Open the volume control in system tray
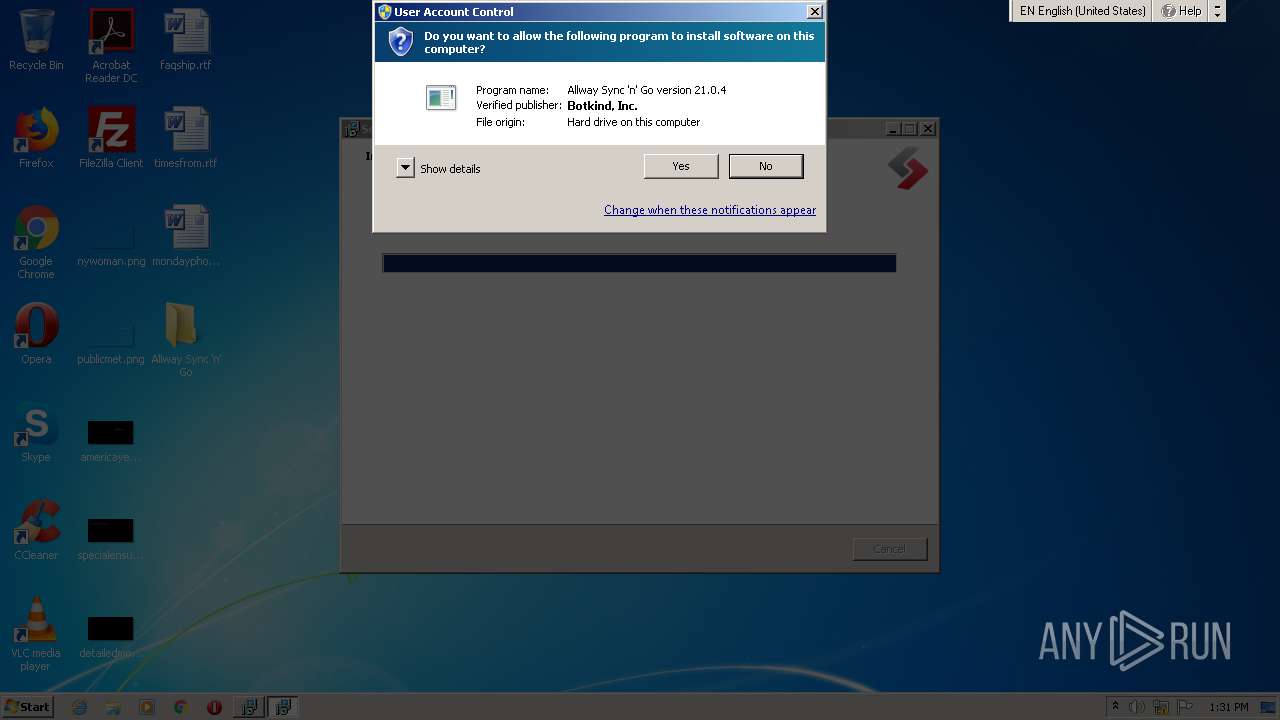Viewport: 1280px width, 720px height. pos(1137,707)
